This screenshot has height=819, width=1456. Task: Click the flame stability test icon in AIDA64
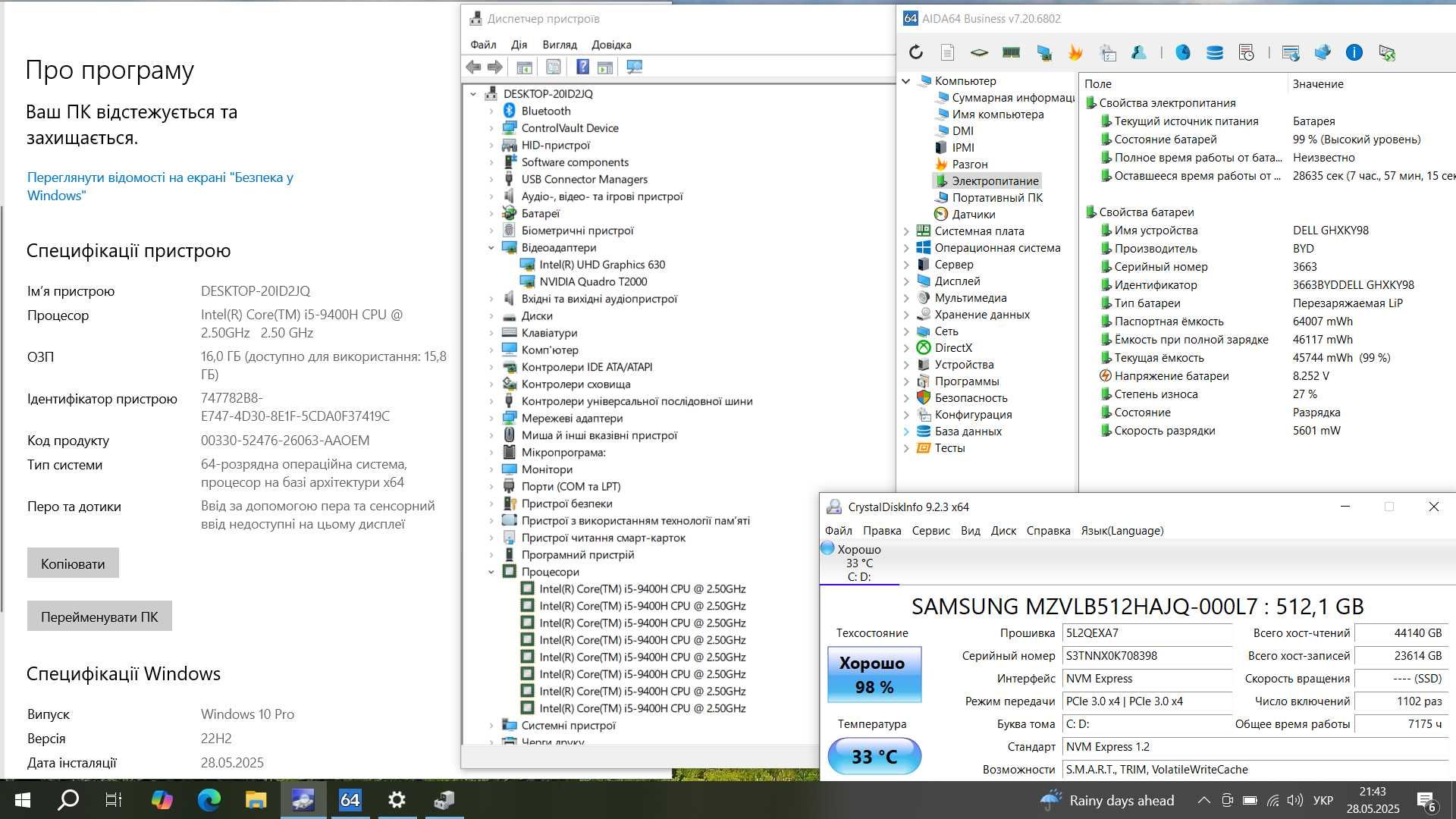click(x=1075, y=52)
